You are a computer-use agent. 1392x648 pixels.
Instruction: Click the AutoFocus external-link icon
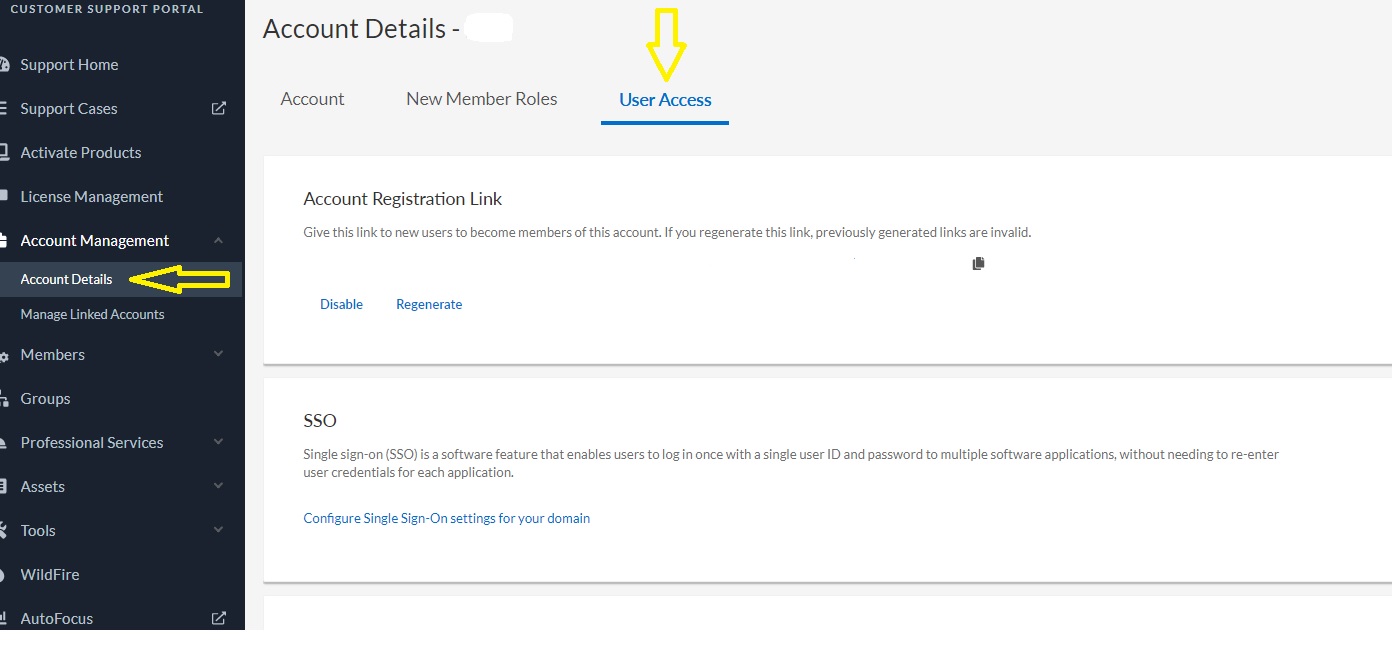[x=219, y=618]
